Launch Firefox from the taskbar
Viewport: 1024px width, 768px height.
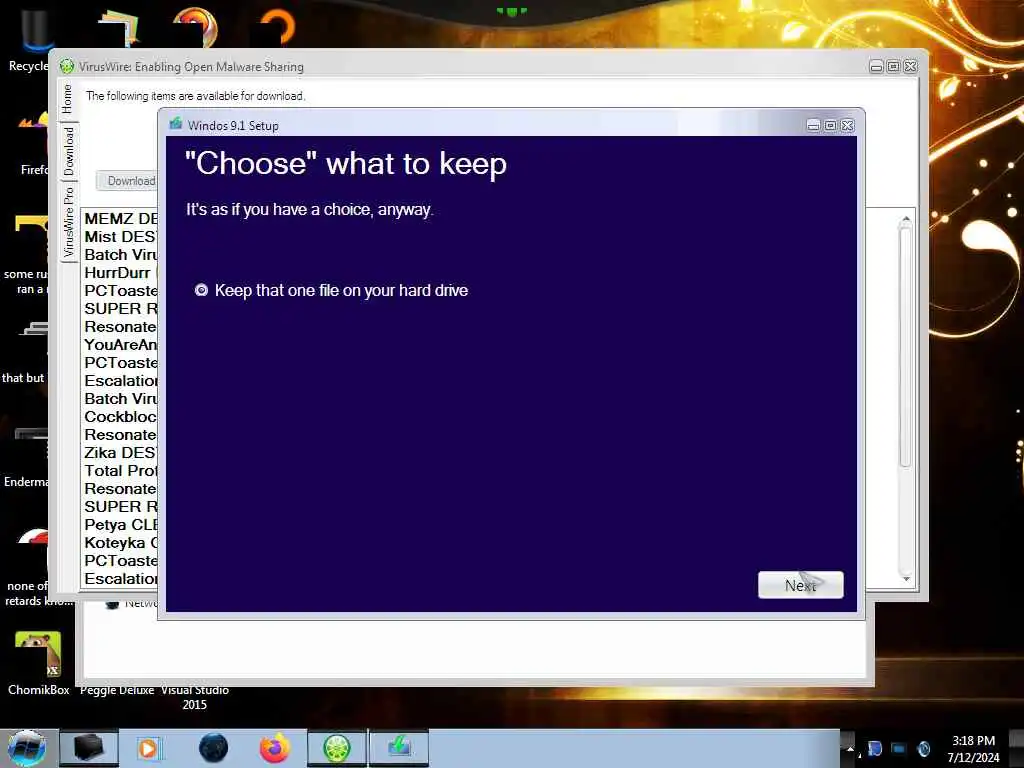coord(274,748)
